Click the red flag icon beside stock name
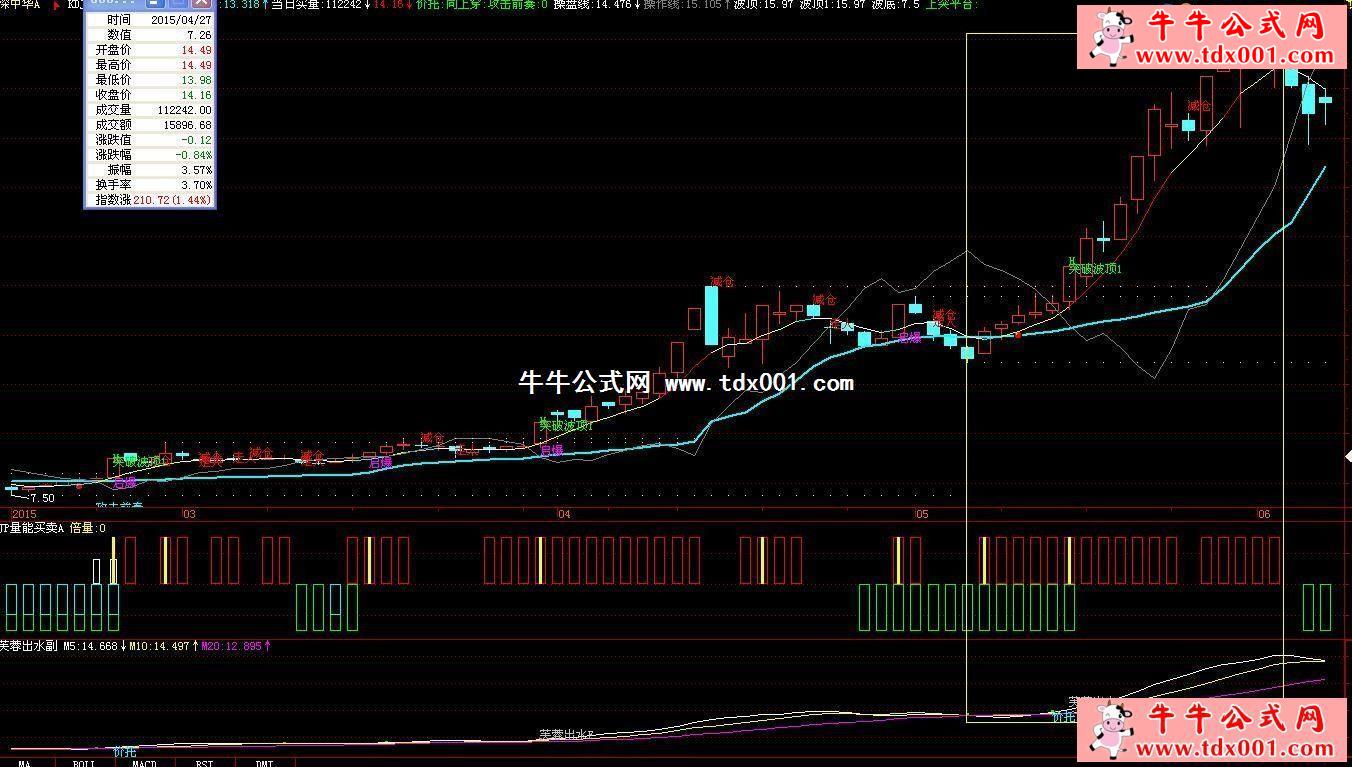The width and height of the screenshot is (1352, 767). pos(56,5)
